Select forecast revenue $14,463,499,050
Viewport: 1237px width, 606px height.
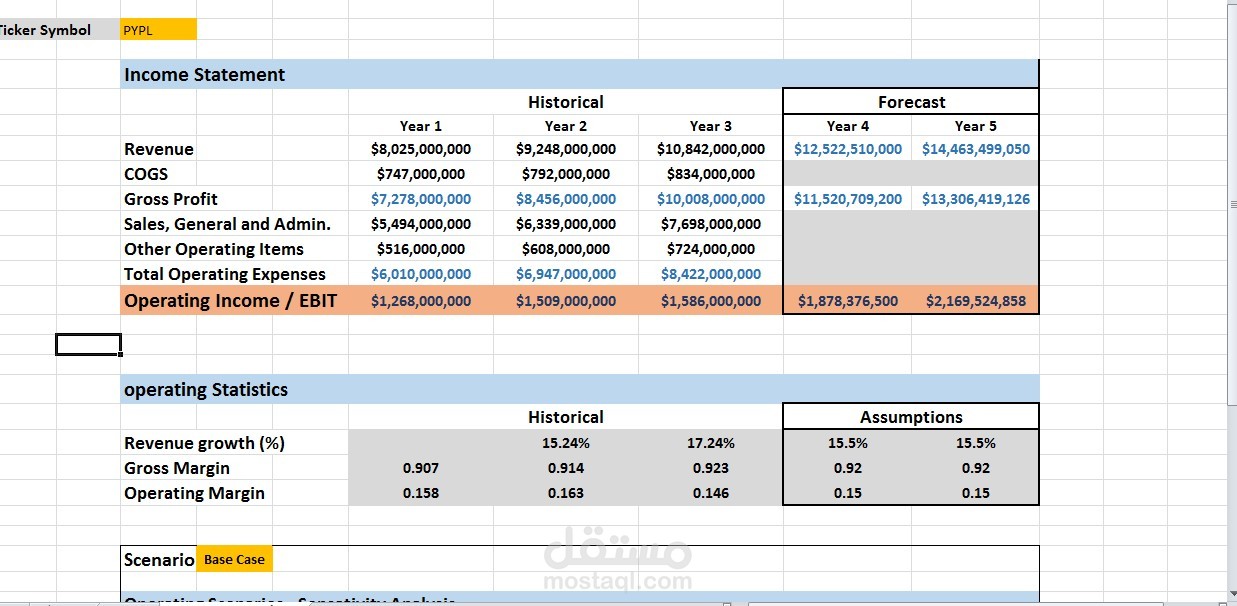[x=976, y=149]
